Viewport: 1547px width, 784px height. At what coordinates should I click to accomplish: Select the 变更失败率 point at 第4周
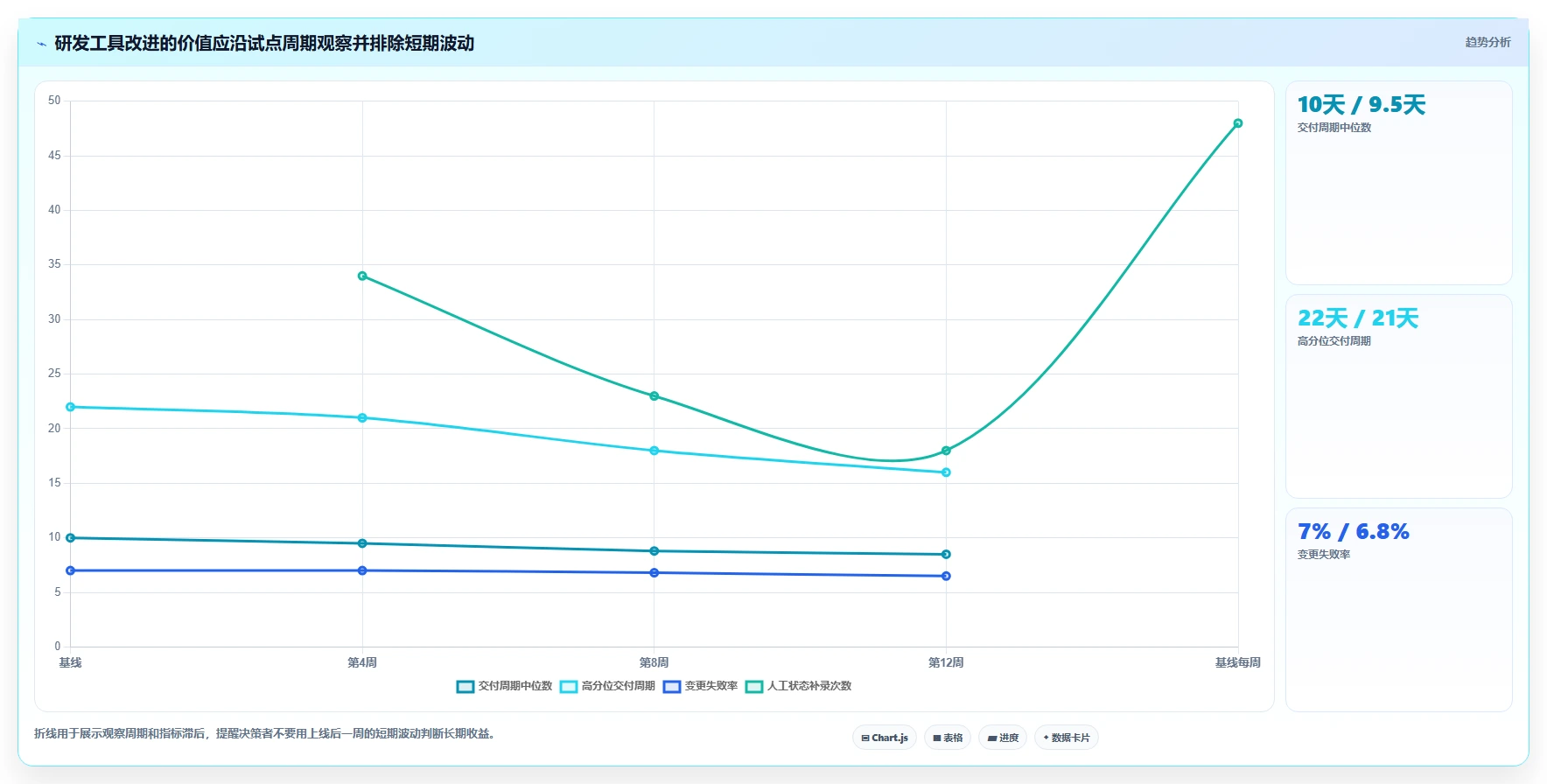[x=362, y=570]
